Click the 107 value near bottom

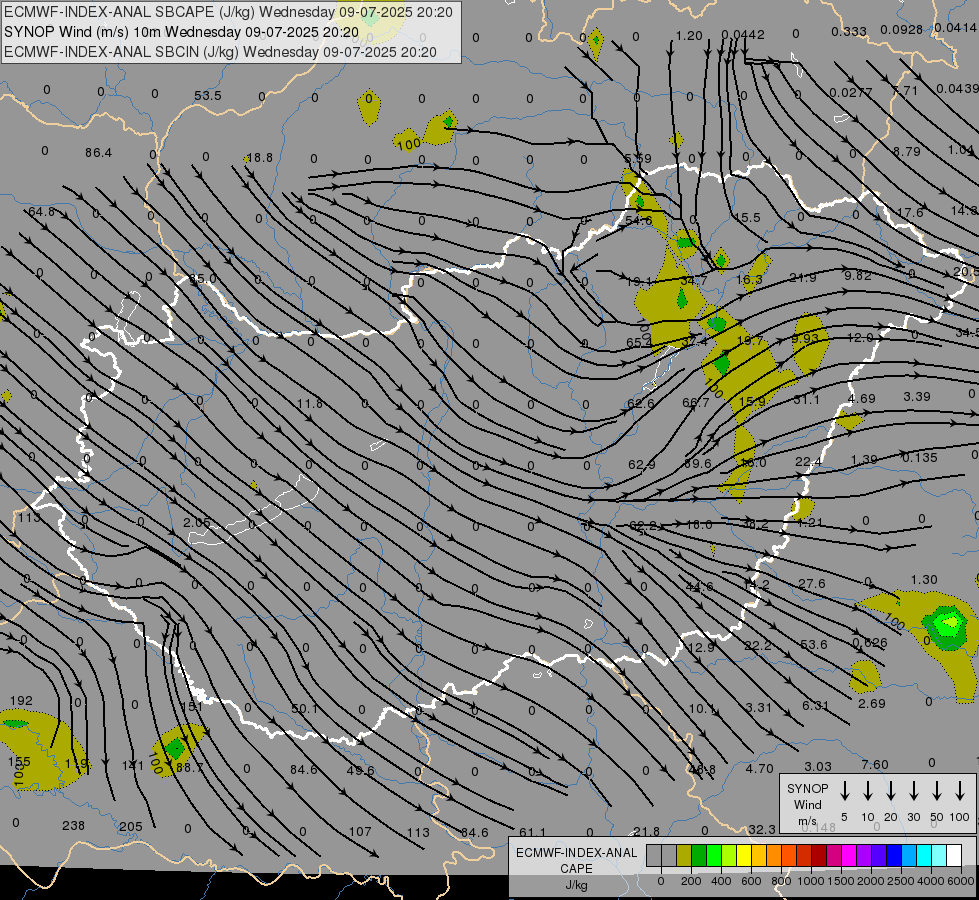[x=360, y=832]
